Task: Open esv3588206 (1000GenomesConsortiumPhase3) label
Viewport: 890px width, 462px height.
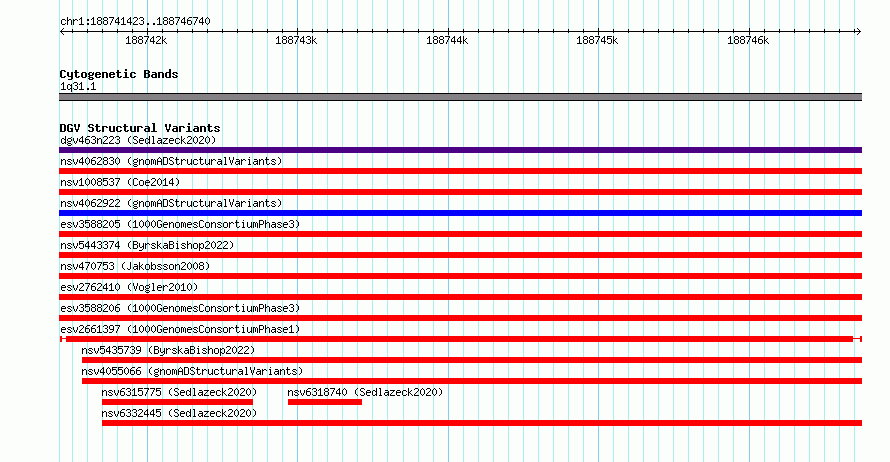Action: (x=180, y=308)
